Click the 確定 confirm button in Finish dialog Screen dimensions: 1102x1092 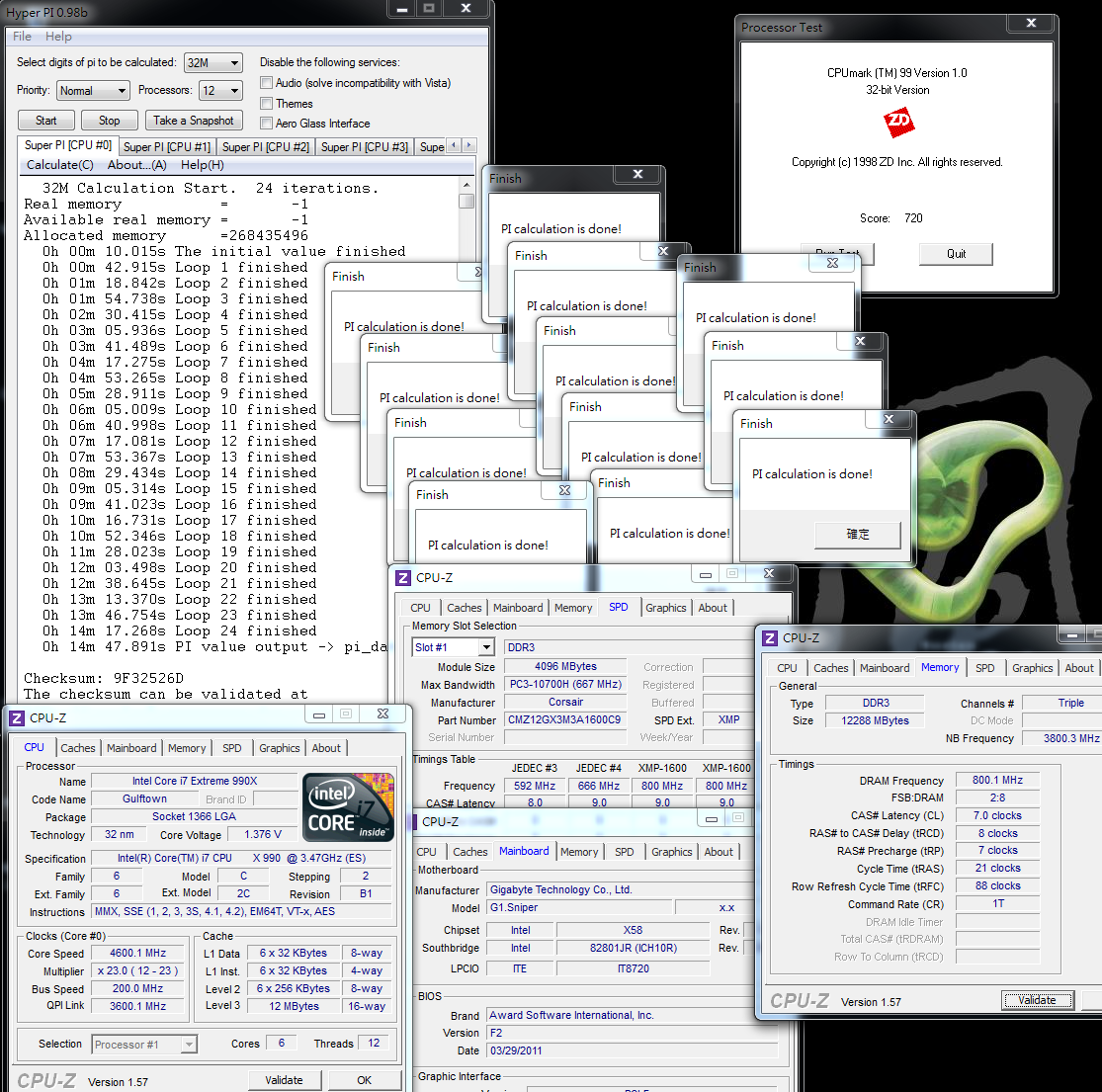pyautogui.click(x=858, y=534)
